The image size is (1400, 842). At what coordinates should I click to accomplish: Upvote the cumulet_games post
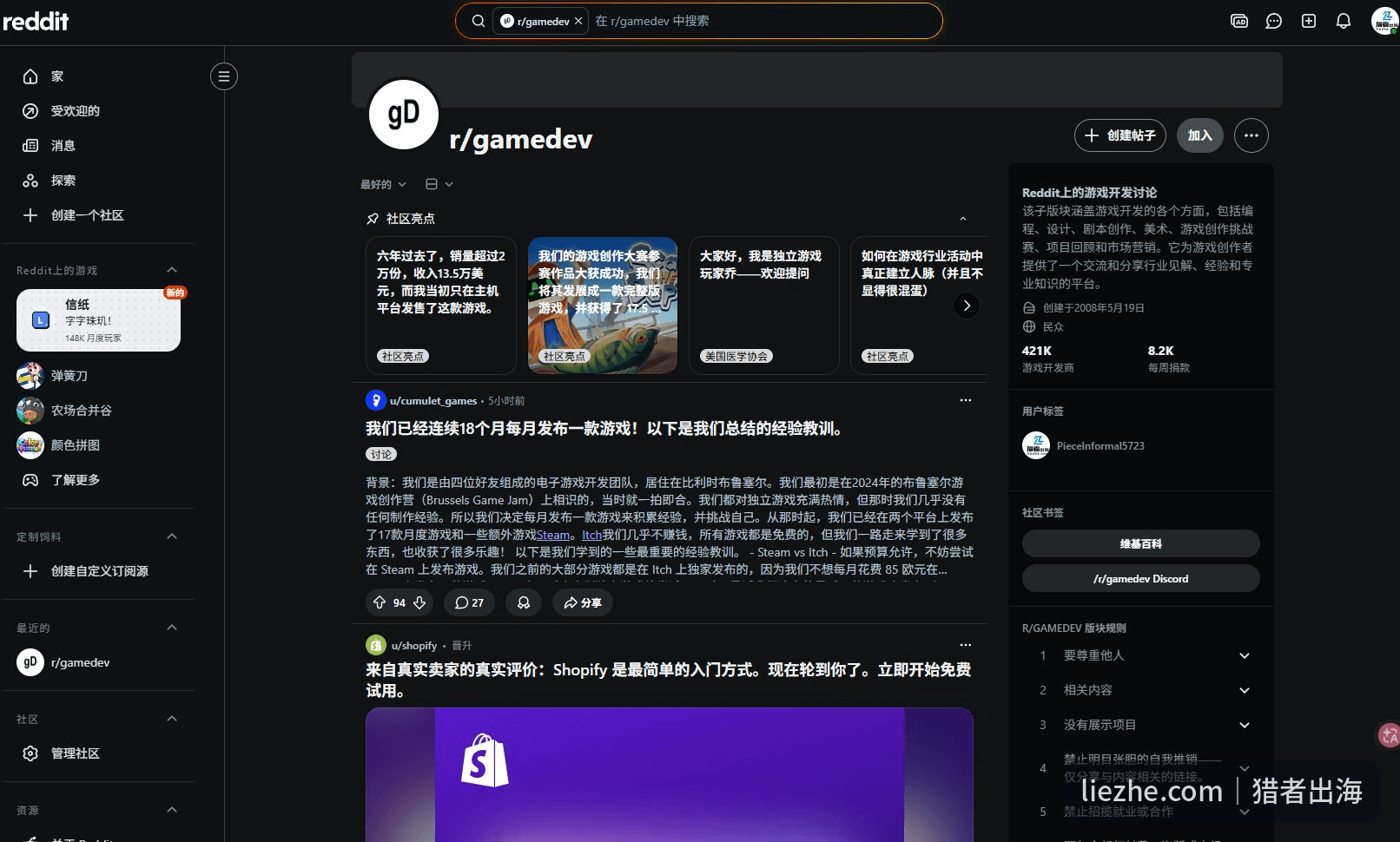(x=380, y=602)
